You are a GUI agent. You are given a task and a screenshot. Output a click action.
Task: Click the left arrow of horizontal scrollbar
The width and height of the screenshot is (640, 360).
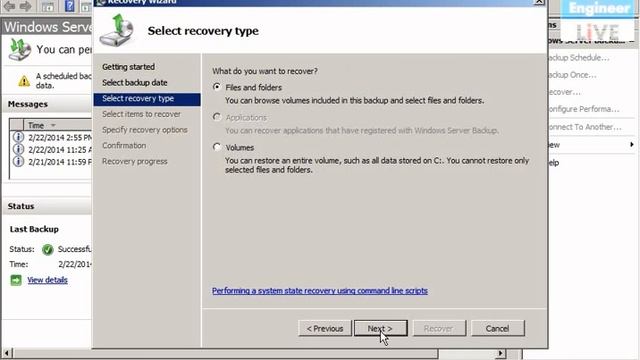(x=7, y=353)
